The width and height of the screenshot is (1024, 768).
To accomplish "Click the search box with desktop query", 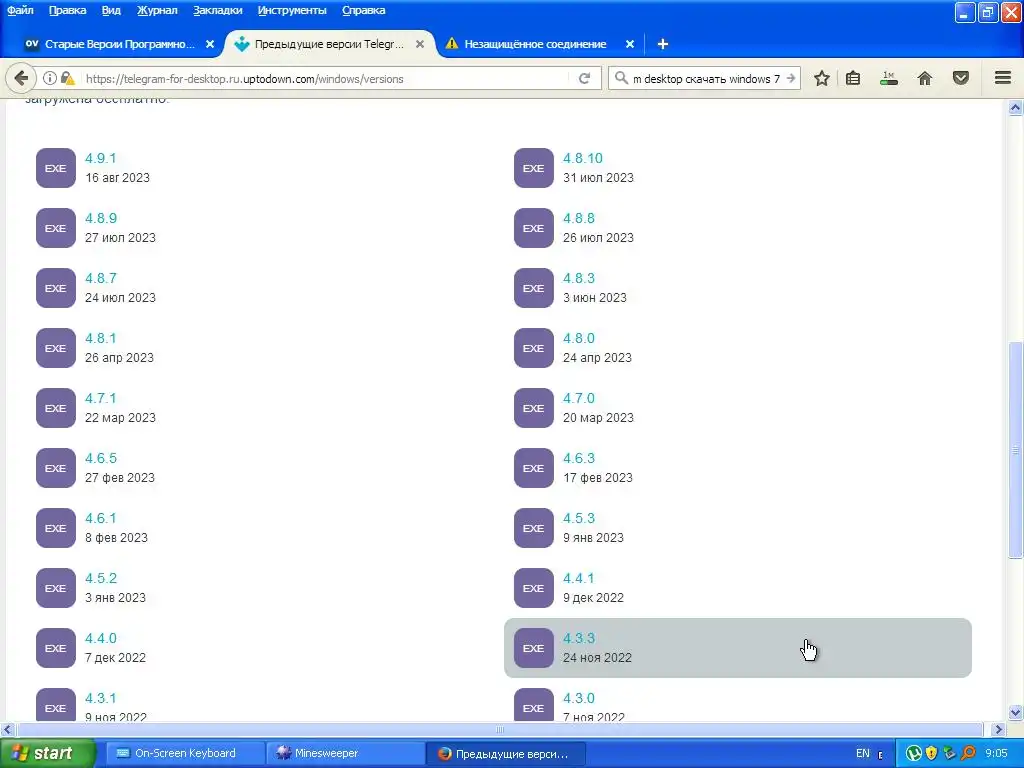I will [x=705, y=78].
